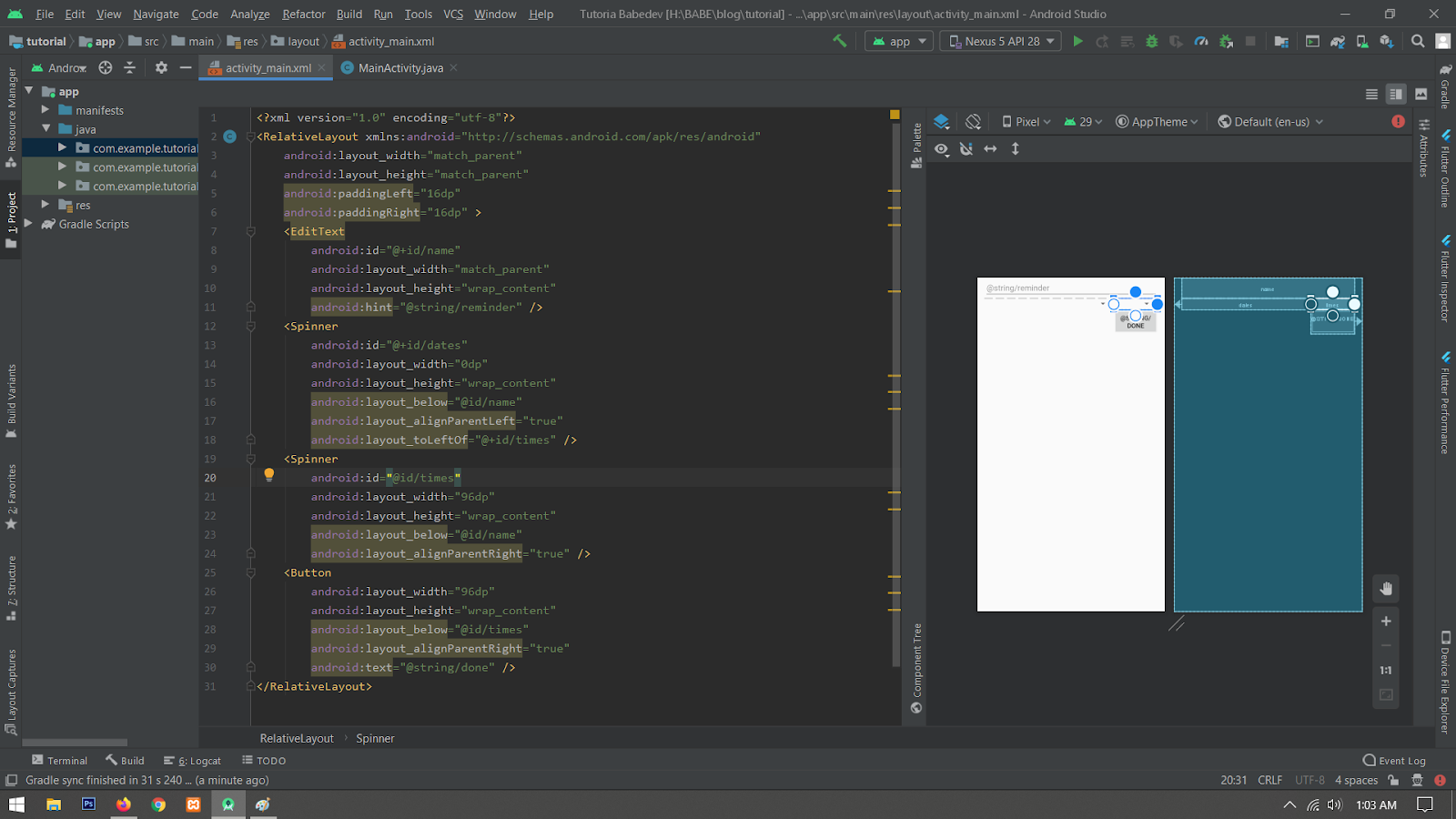
Task: Open the Default (en-us) locale dropdown
Action: (x=1270, y=122)
